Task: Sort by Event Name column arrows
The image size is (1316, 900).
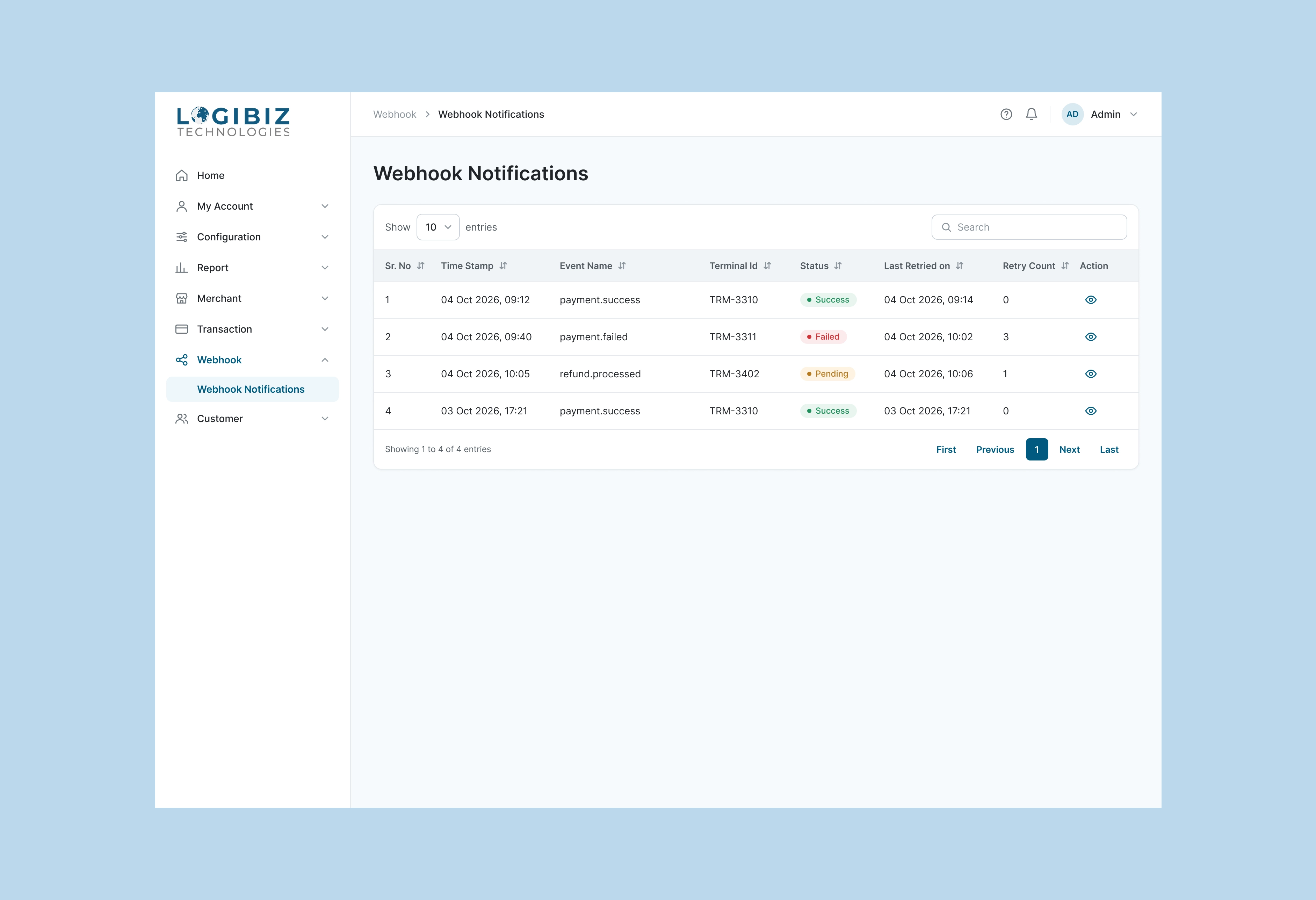Action: point(622,266)
